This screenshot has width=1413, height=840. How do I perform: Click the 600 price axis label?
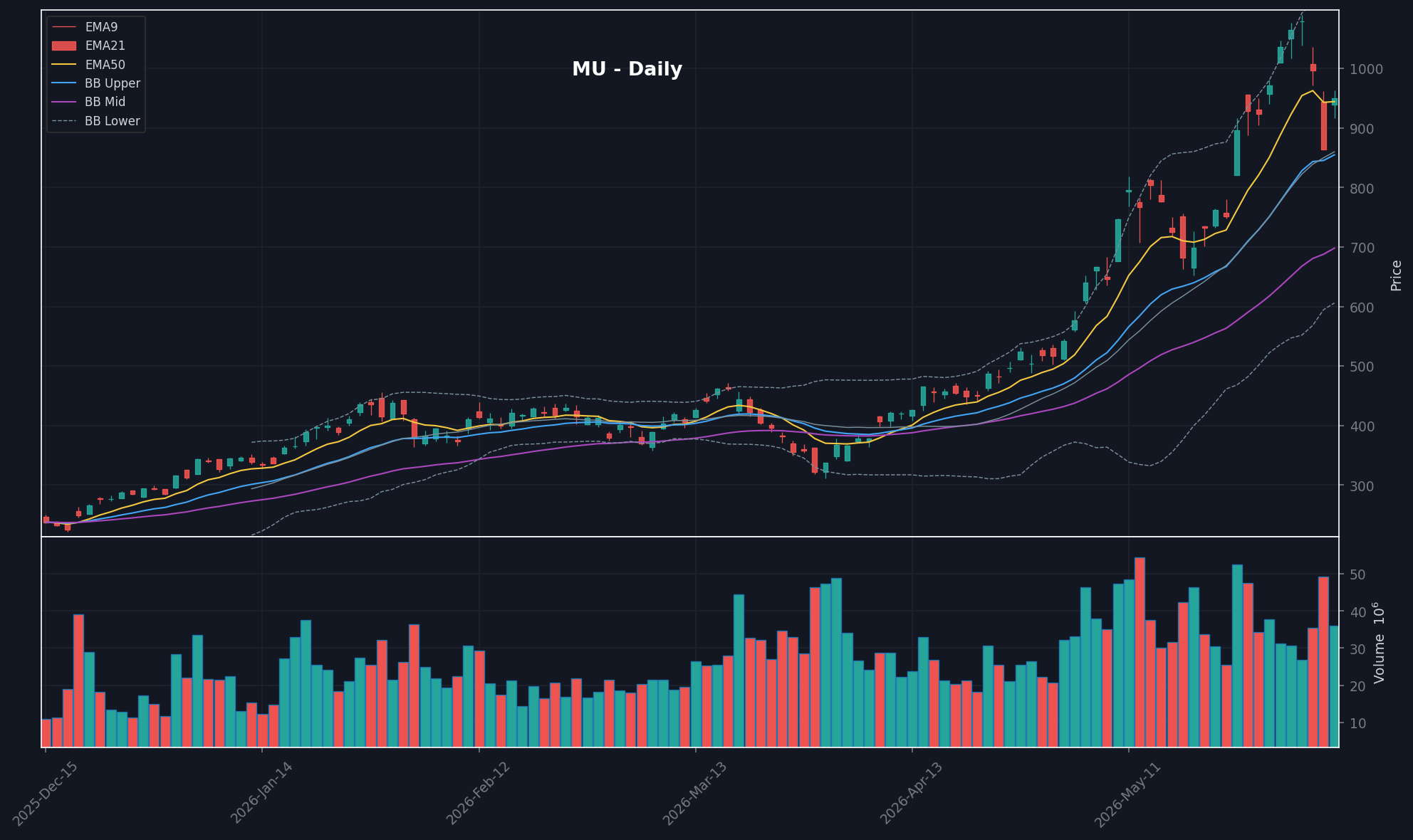click(1362, 308)
